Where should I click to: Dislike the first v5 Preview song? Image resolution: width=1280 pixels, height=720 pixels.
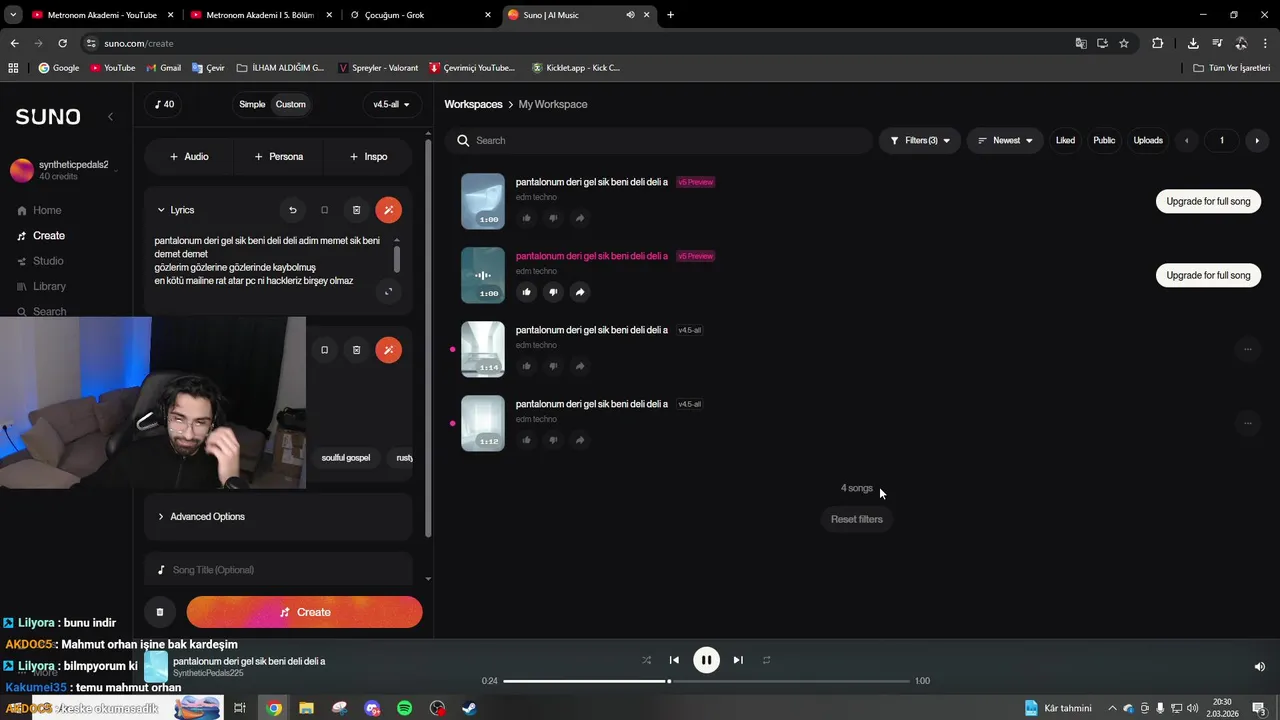[x=553, y=218]
